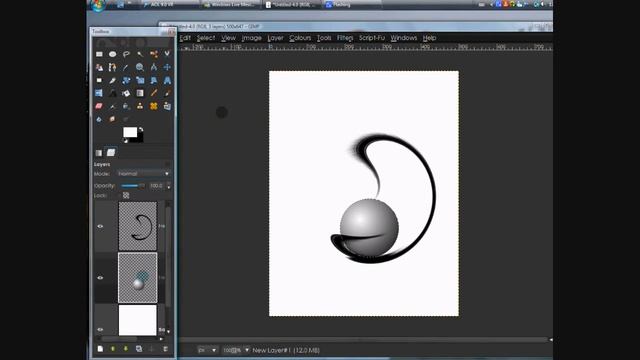Click the Opacity value field
640x360 pixels.
[x=157, y=186]
